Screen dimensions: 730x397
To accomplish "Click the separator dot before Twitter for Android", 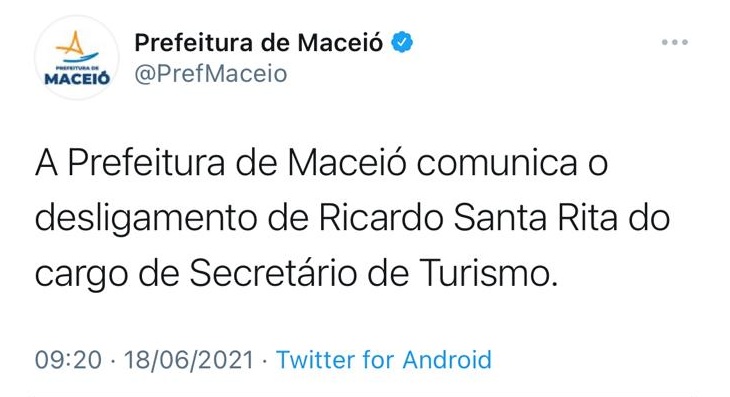I will (x=265, y=361).
